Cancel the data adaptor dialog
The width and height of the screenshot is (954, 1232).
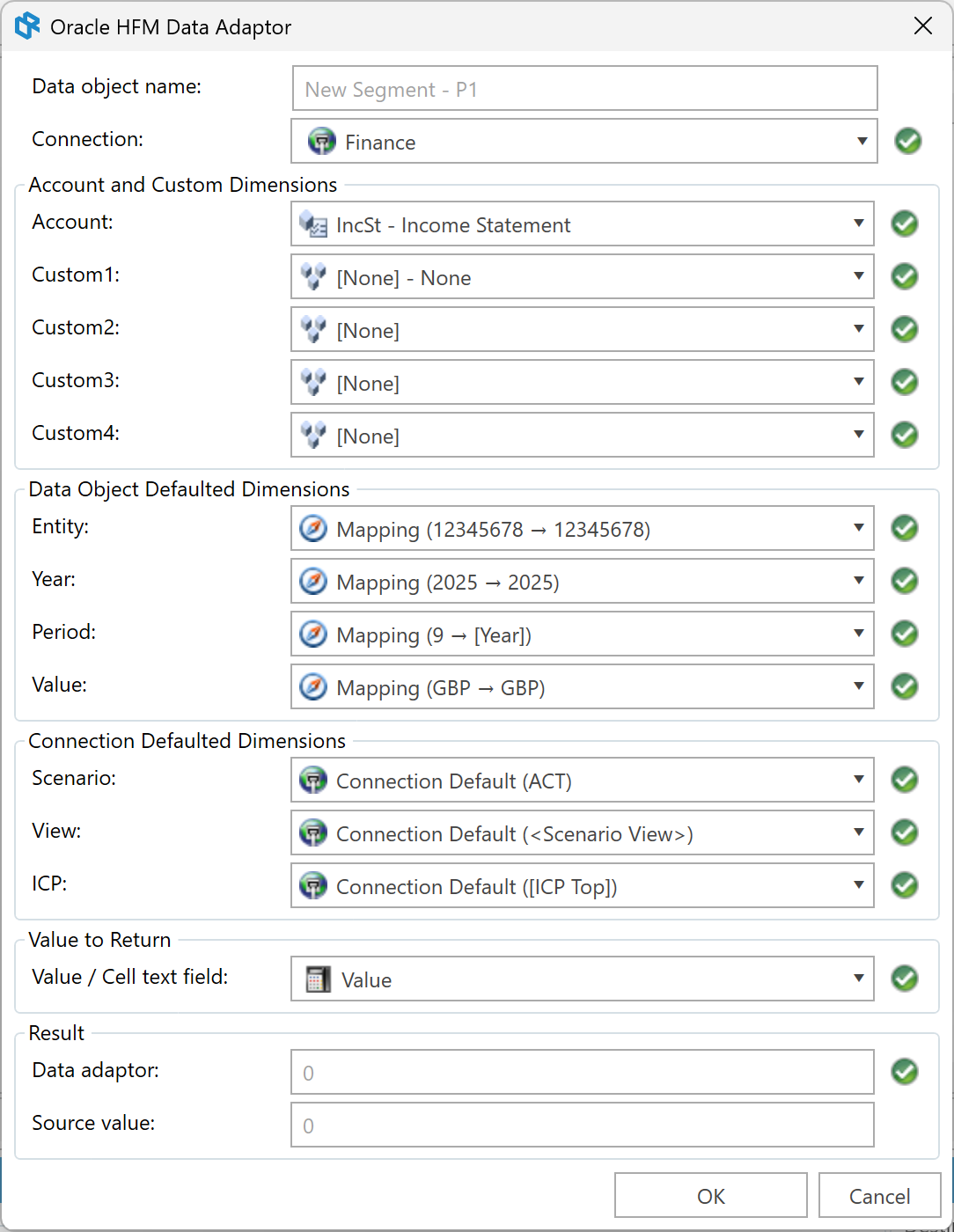point(879,1196)
